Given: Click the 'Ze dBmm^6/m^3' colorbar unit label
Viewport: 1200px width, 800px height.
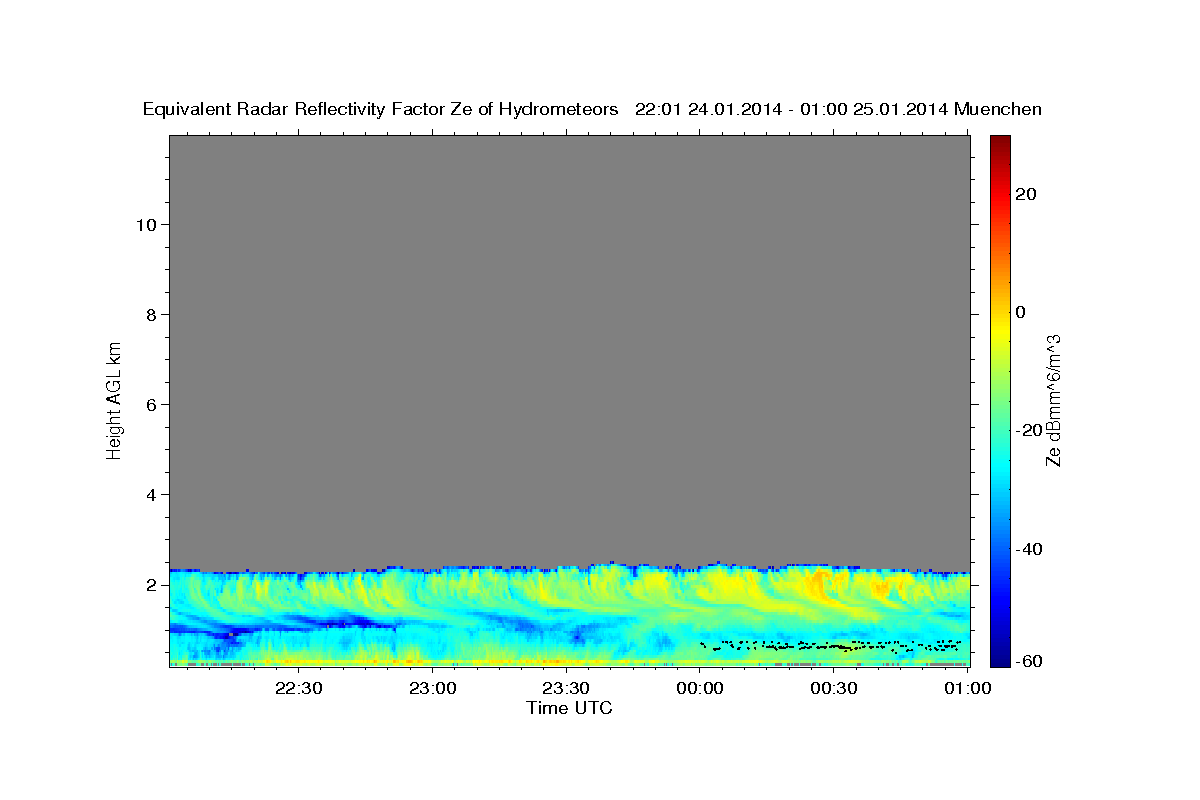Looking at the screenshot, I should click(1054, 400).
